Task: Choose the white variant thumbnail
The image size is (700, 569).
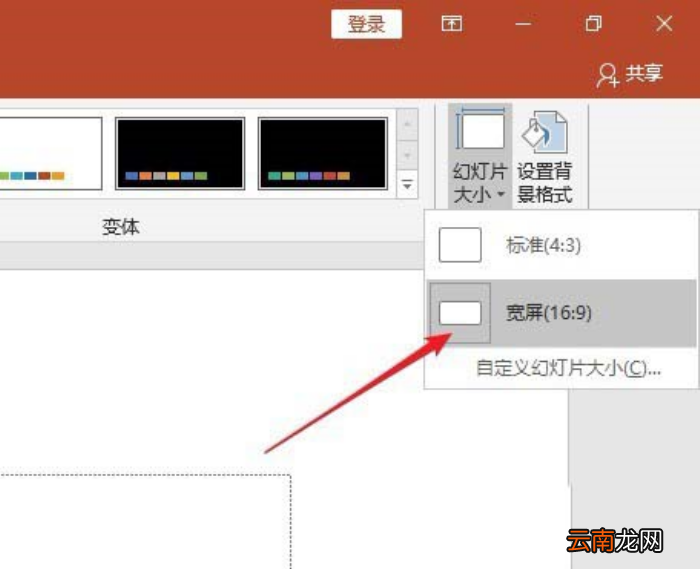Action: pyautogui.click(x=50, y=154)
